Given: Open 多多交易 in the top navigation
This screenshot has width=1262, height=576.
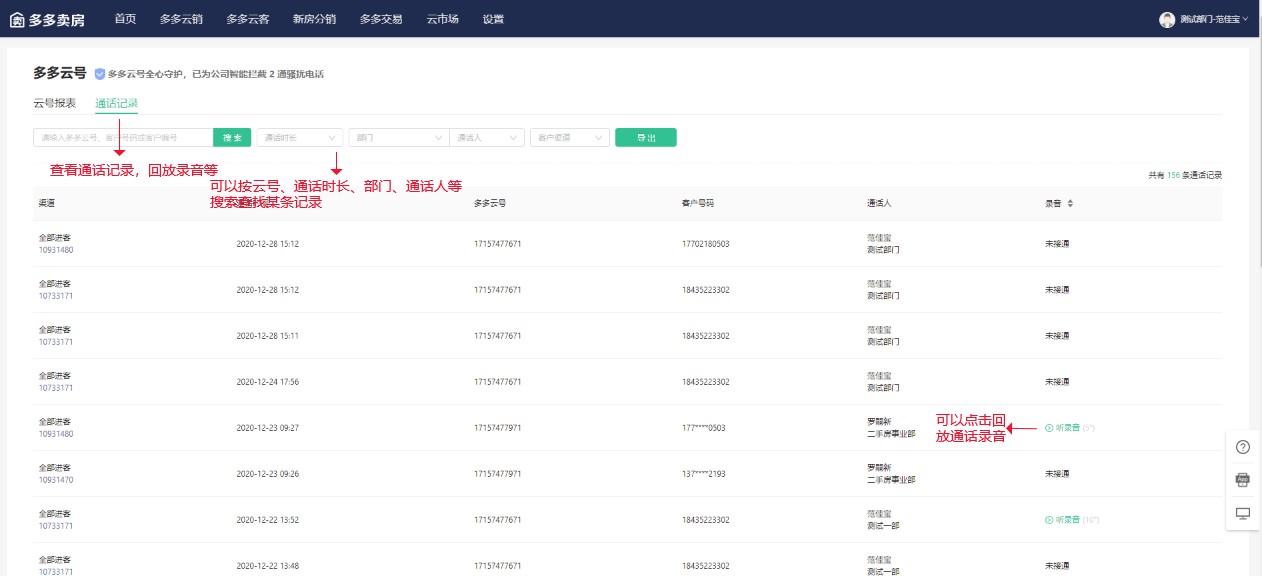Looking at the screenshot, I should pos(381,19).
